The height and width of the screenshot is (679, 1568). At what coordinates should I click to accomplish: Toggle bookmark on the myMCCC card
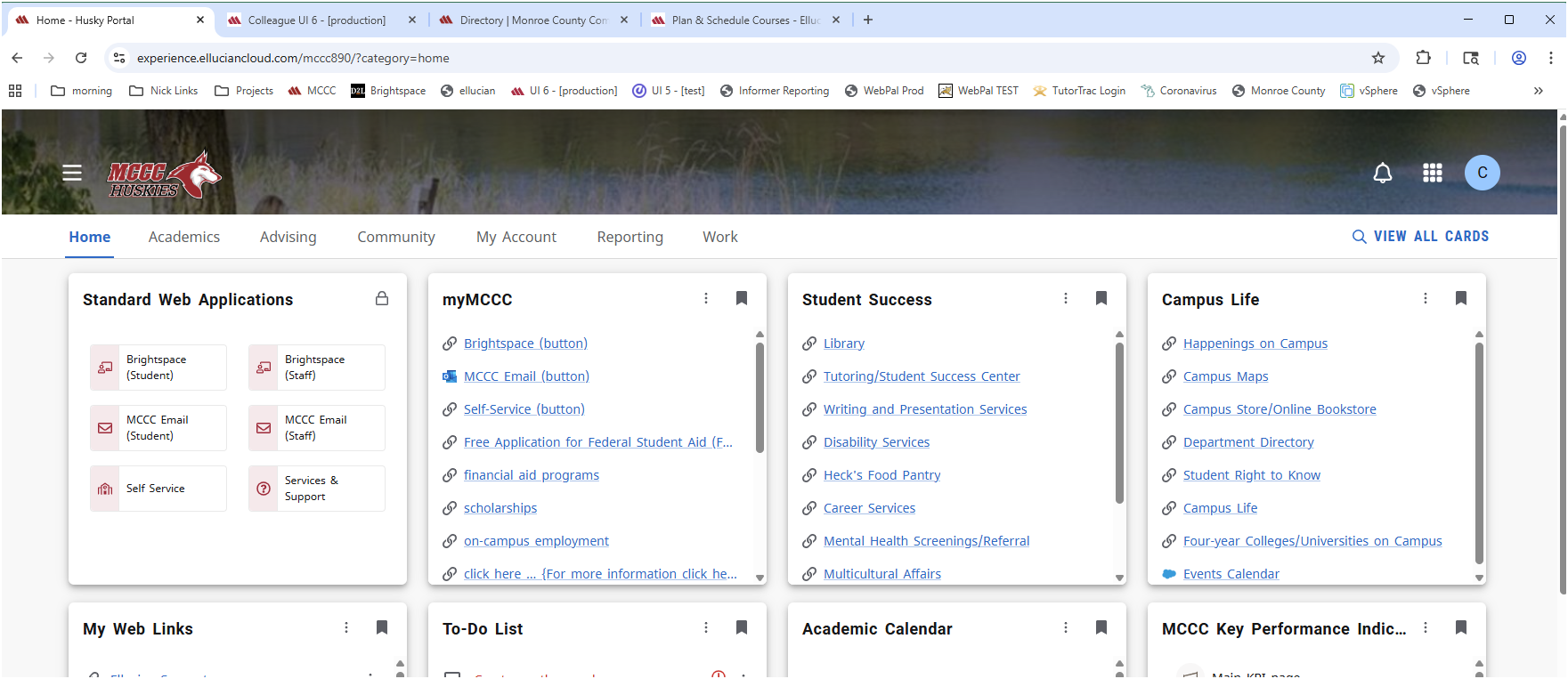[741, 299]
